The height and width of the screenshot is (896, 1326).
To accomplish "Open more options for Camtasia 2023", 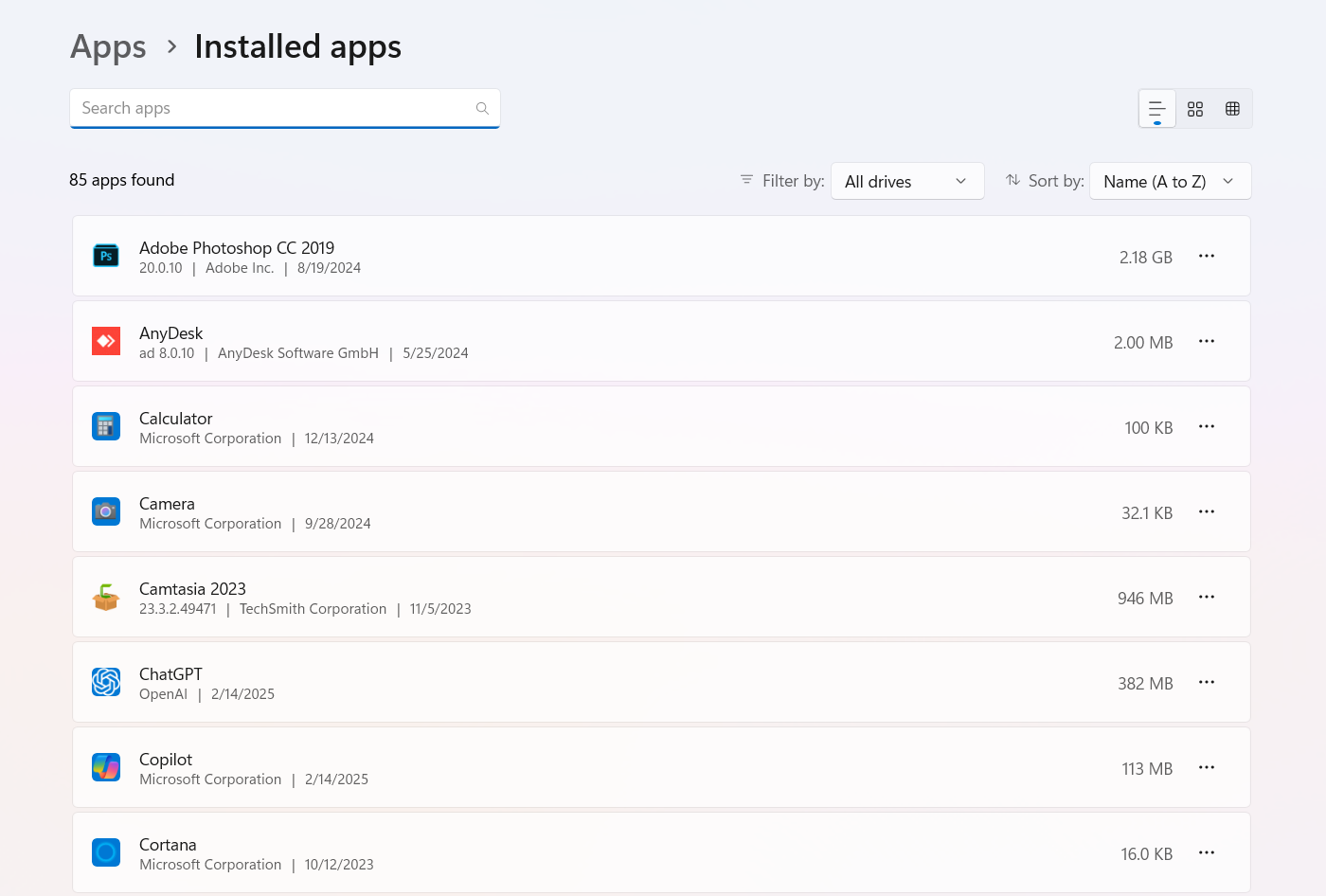I will pos(1207,597).
